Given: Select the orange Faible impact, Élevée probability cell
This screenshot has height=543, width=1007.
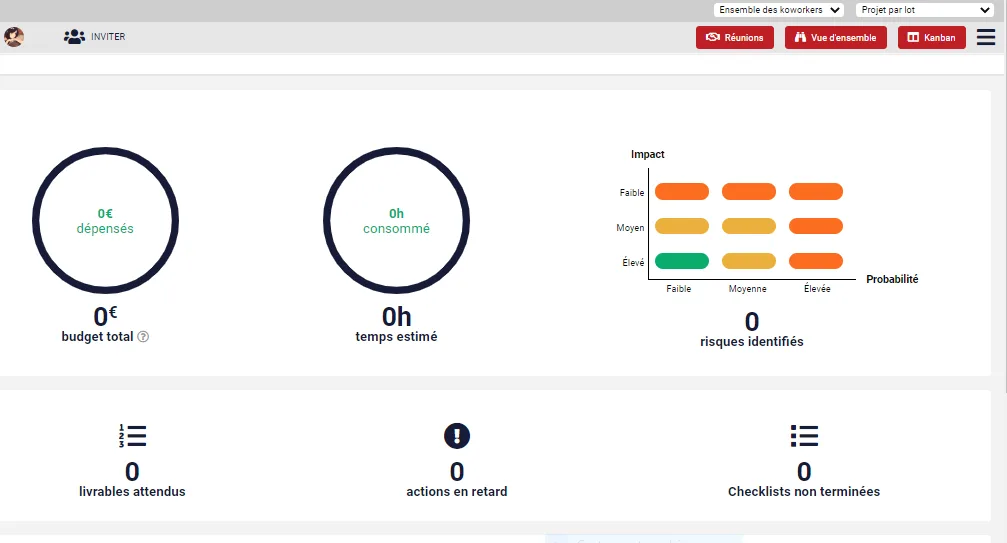Looking at the screenshot, I should pyautogui.click(x=816, y=191).
